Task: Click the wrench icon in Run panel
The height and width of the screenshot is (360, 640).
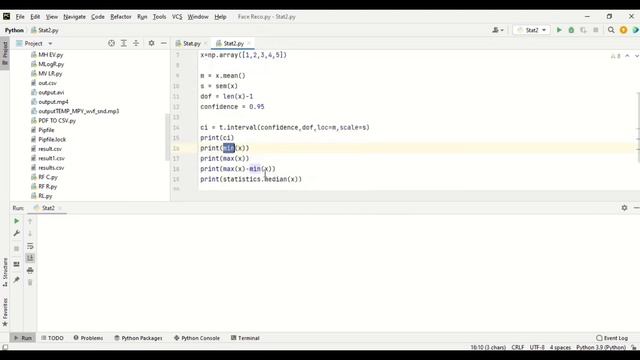Action: (16, 233)
